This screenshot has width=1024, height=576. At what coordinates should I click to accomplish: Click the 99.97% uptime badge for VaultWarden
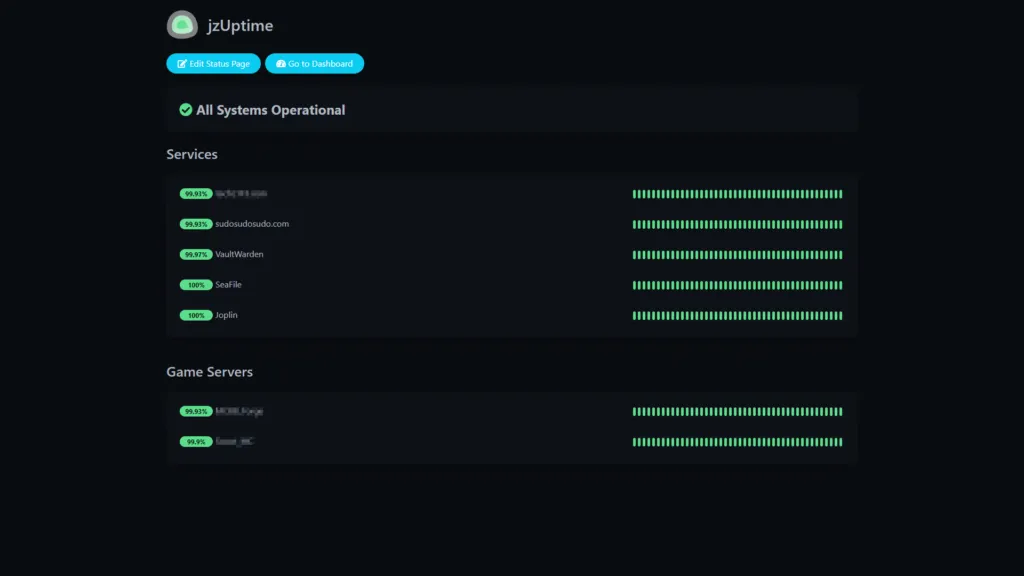click(x=195, y=255)
